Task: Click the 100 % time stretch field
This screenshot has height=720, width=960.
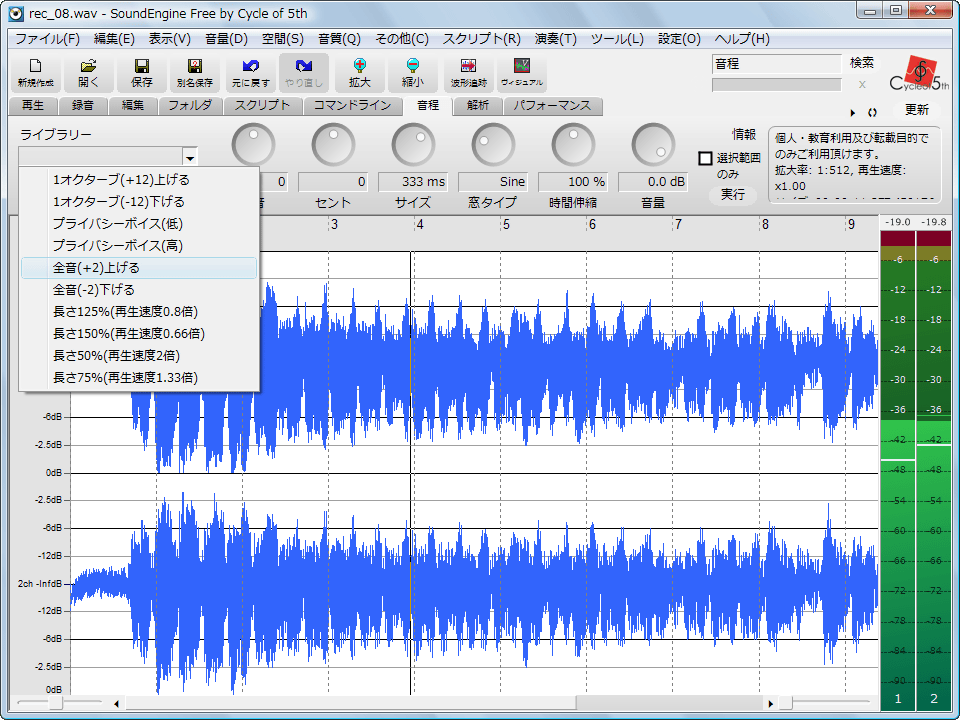Action: pyautogui.click(x=573, y=182)
